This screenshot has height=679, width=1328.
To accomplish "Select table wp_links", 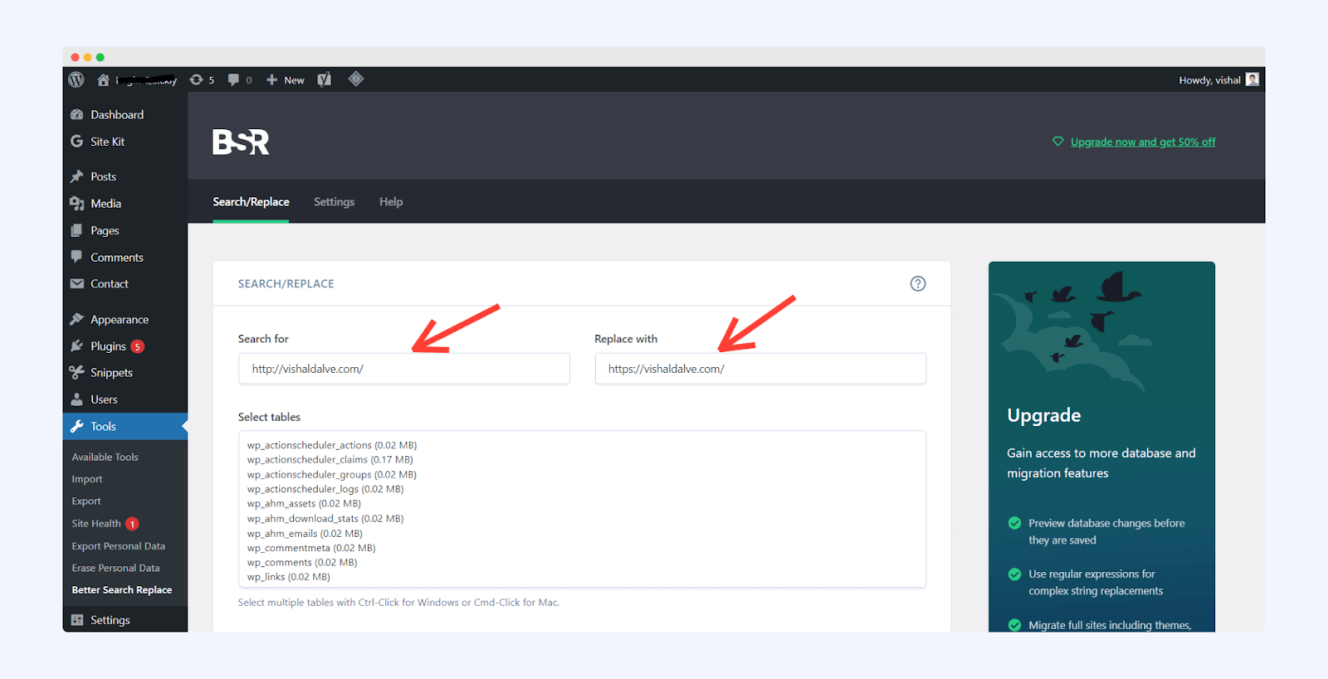I will (x=288, y=577).
